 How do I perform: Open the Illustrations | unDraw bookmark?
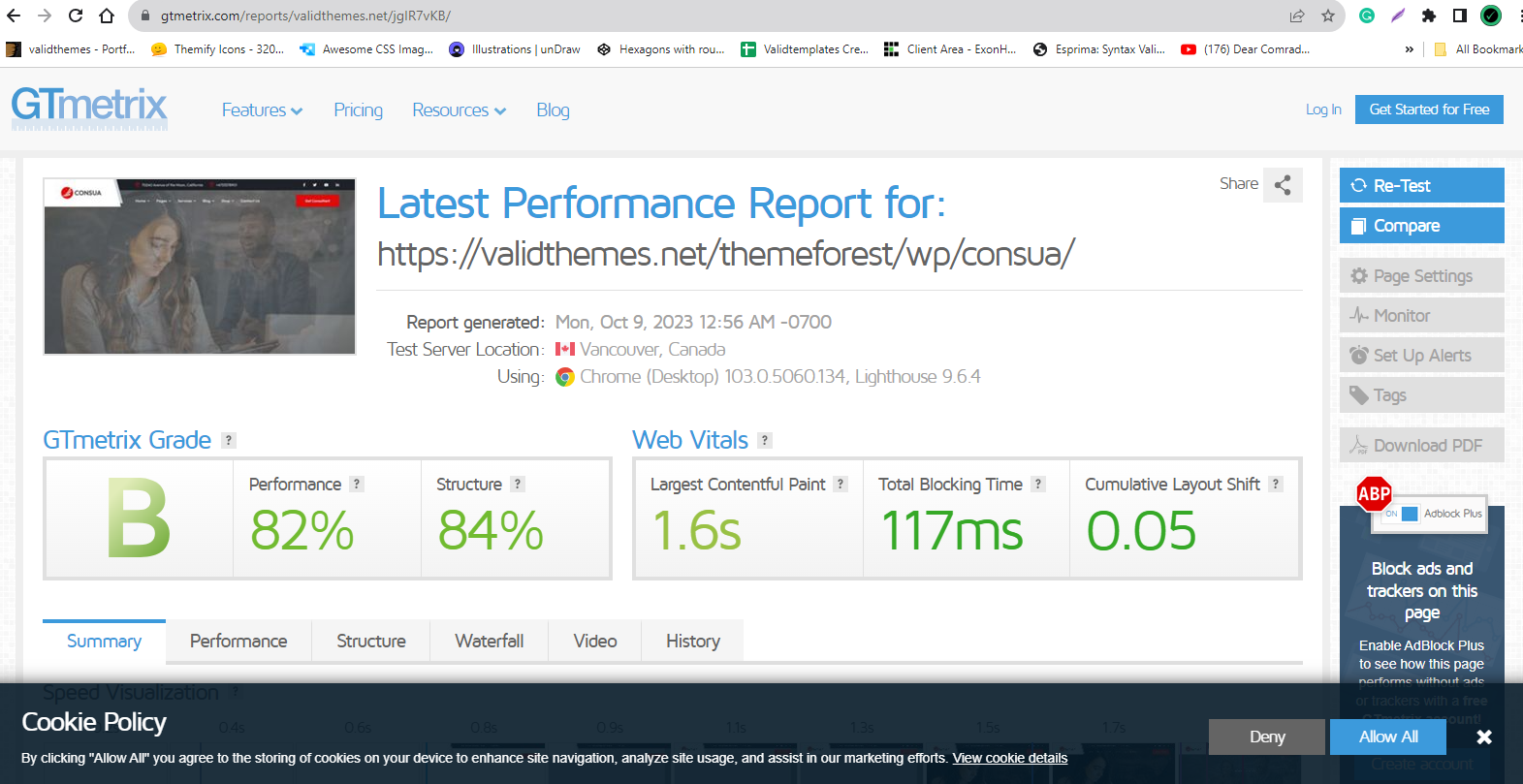pyautogui.click(x=515, y=49)
